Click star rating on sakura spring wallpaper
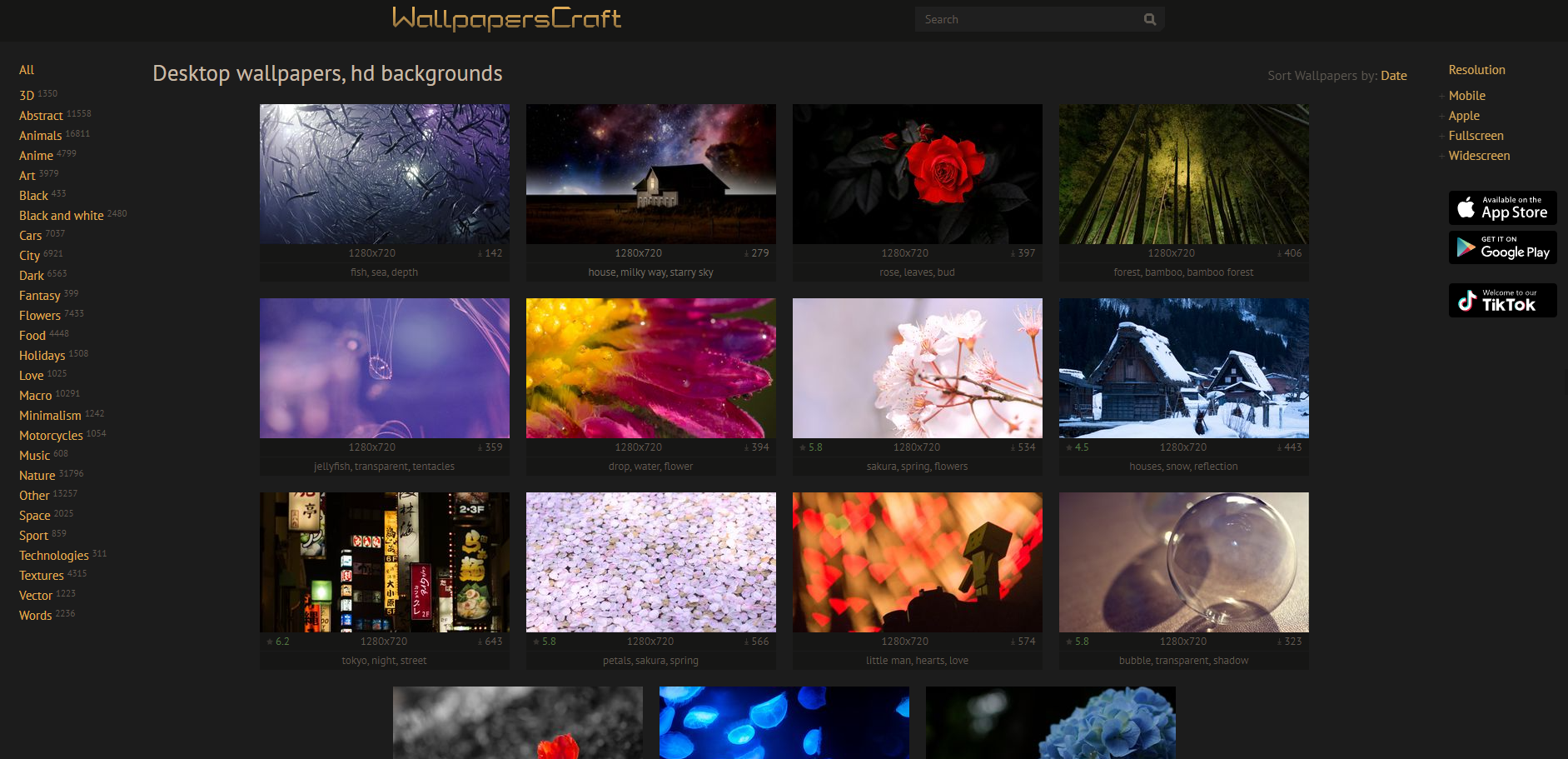The width and height of the screenshot is (1568, 759). click(x=810, y=447)
